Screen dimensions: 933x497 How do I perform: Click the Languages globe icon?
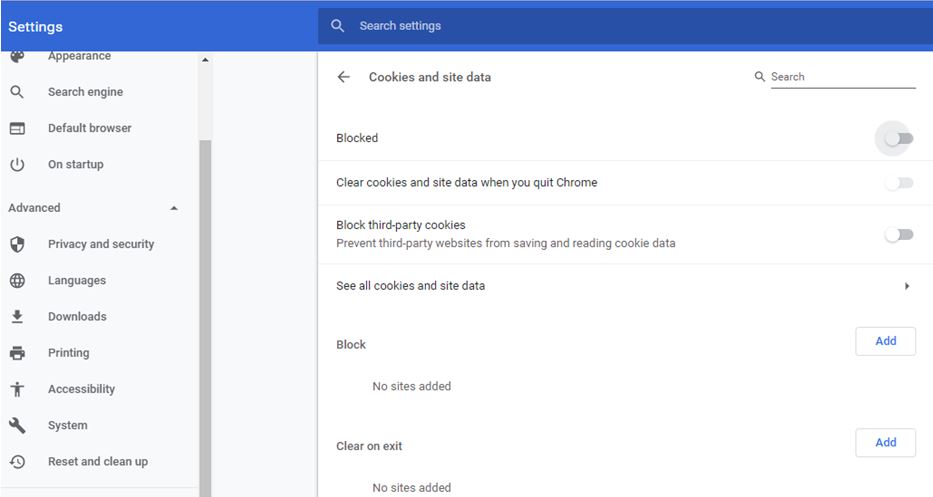pyautogui.click(x=17, y=280)
